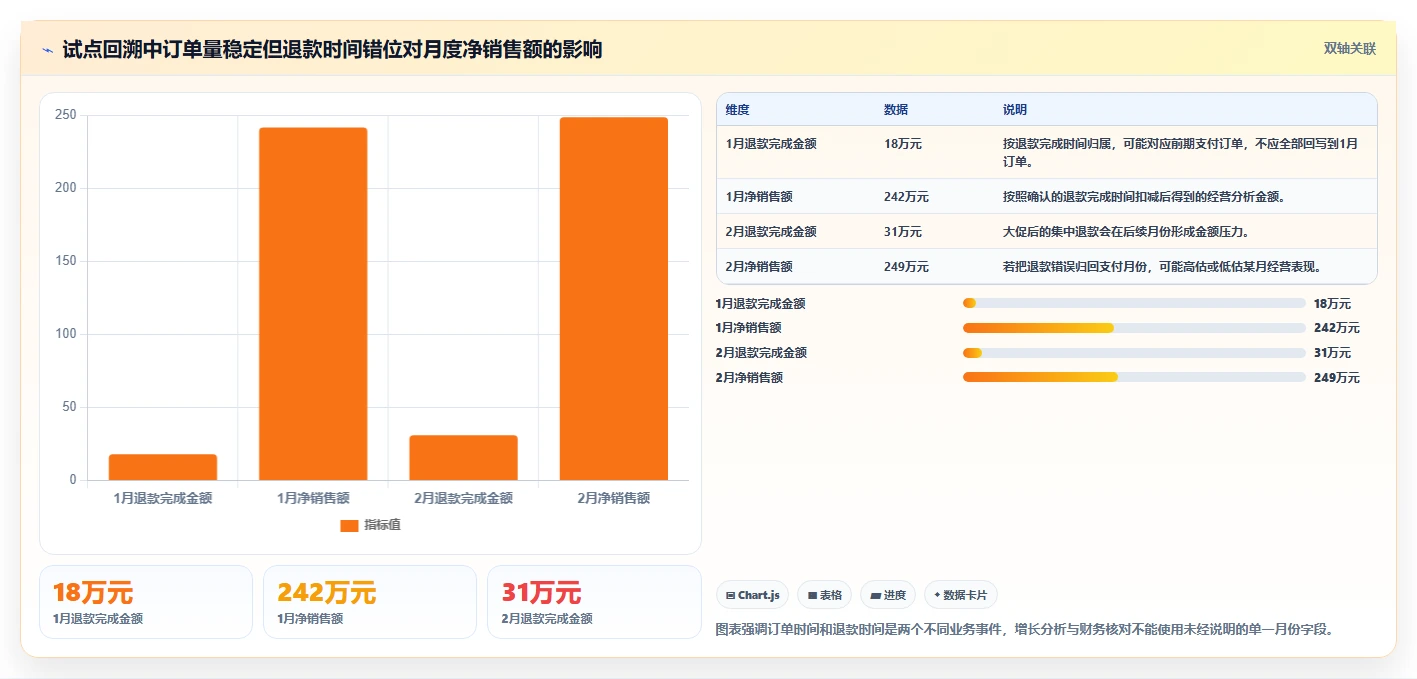Image resolution: width=1417 pixels, height=679 pixels.
Task: Click the 2月净销售额 progress label
Action: pos(749,378)
